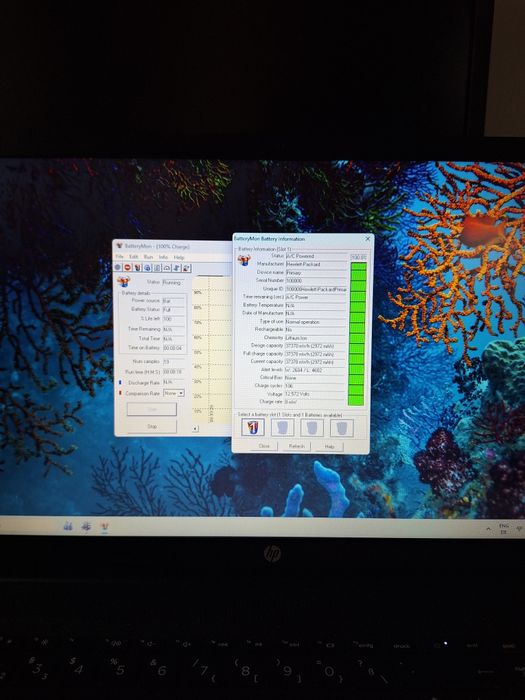Click the red stop toolbar icon in BatteryMon

[x=128, y=267]
